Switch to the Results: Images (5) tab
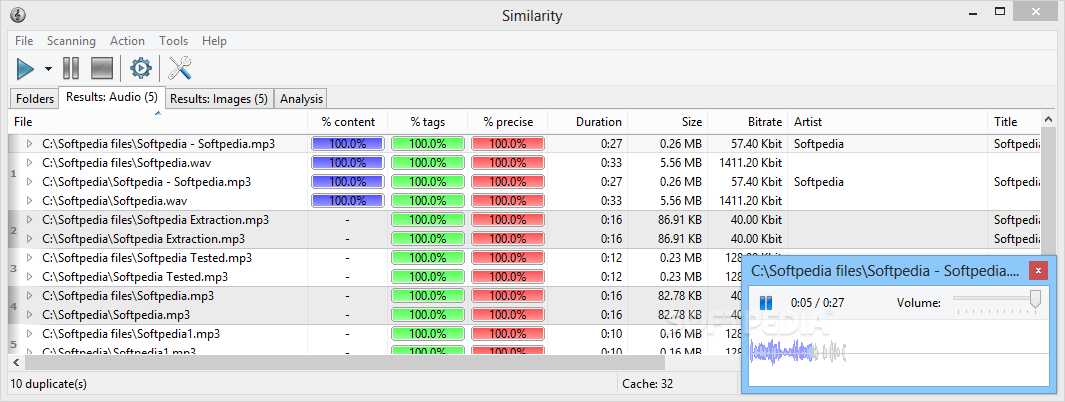The image size is (1065, 402). coord(219,98)
